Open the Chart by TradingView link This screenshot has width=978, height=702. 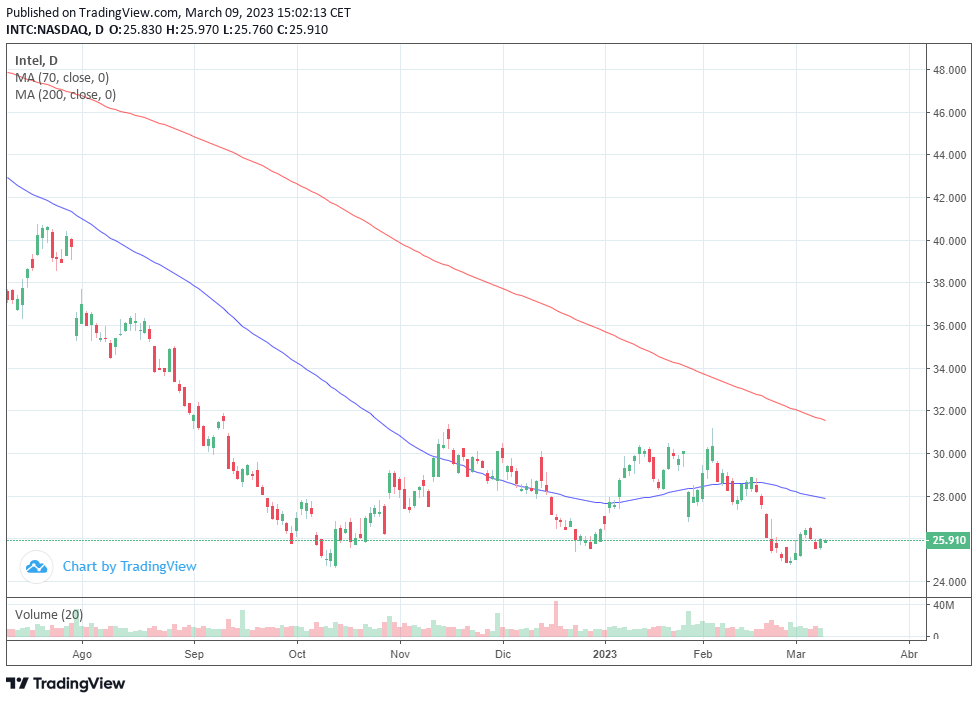pos(129,567)
